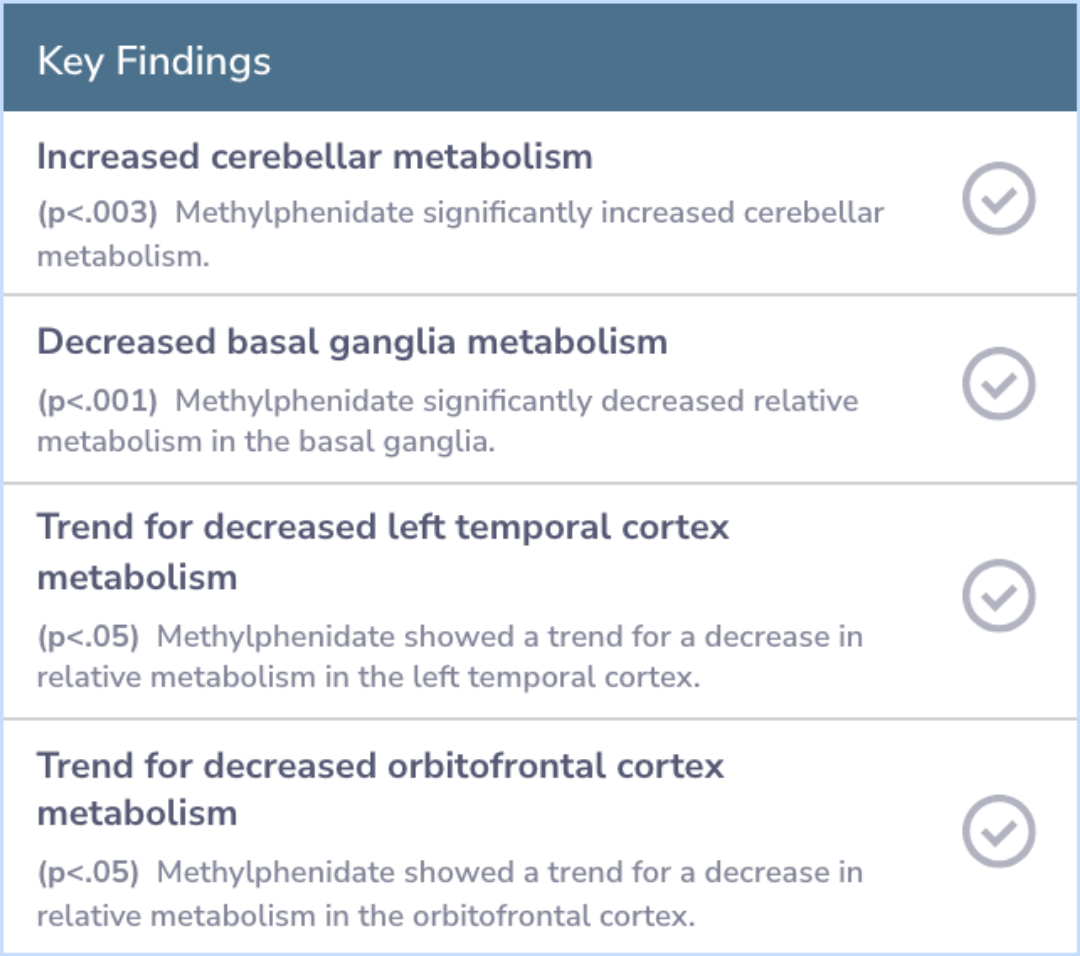Image resolution: width=1080 pixels, height=956 pixels.
Task: Click the (p<.003) value label
Action: click(x=97, y=213)
